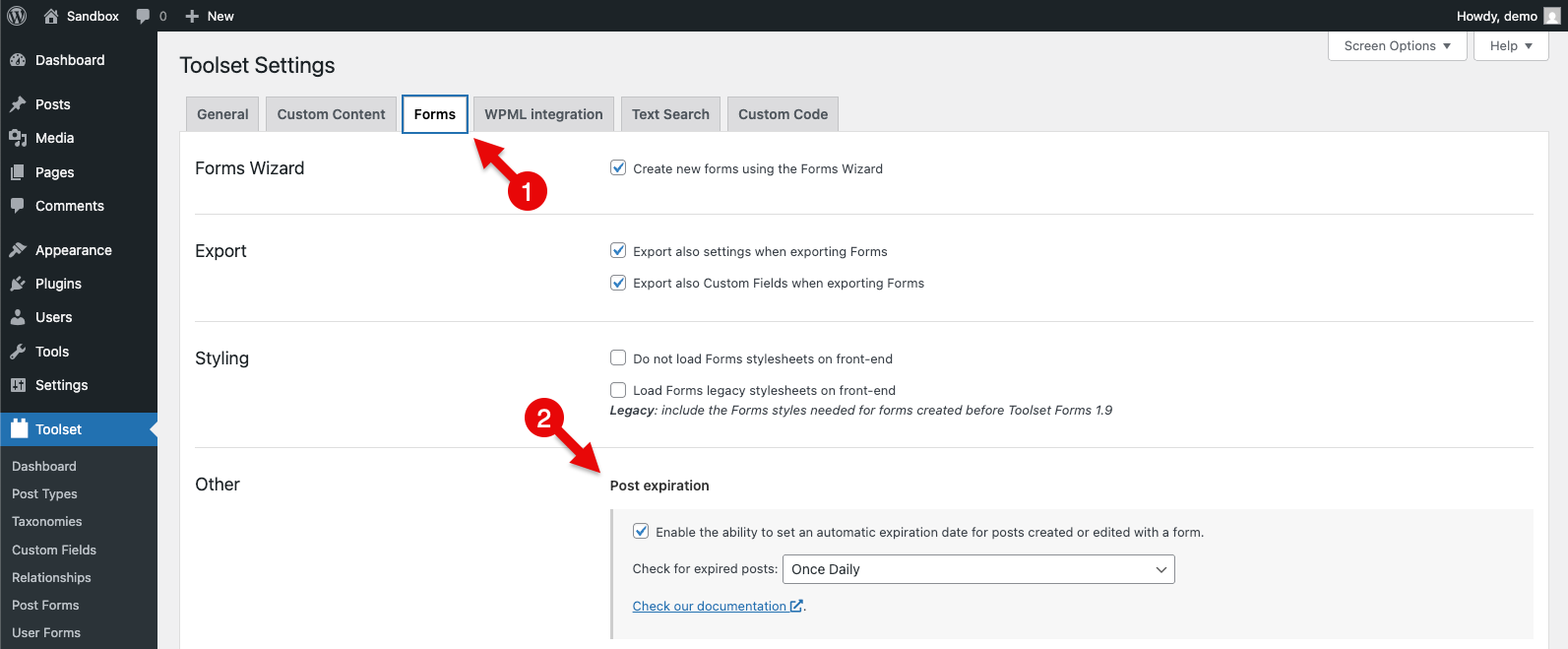
Task: Open Comments in the sidebar
Action: tap(79, 206)
